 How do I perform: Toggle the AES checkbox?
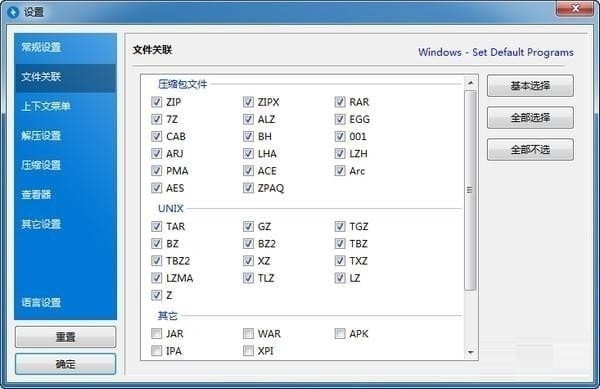[x=157, y=188]
